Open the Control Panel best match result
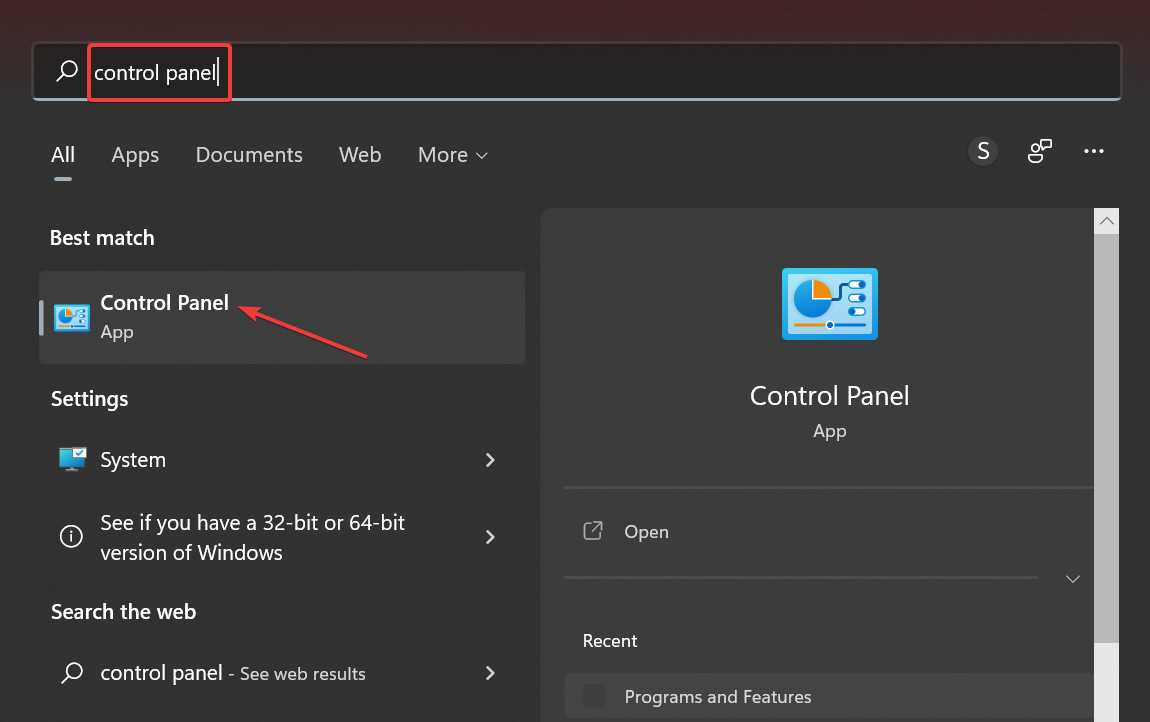The height and width of the screenshot is (722, 1150). 282,317
